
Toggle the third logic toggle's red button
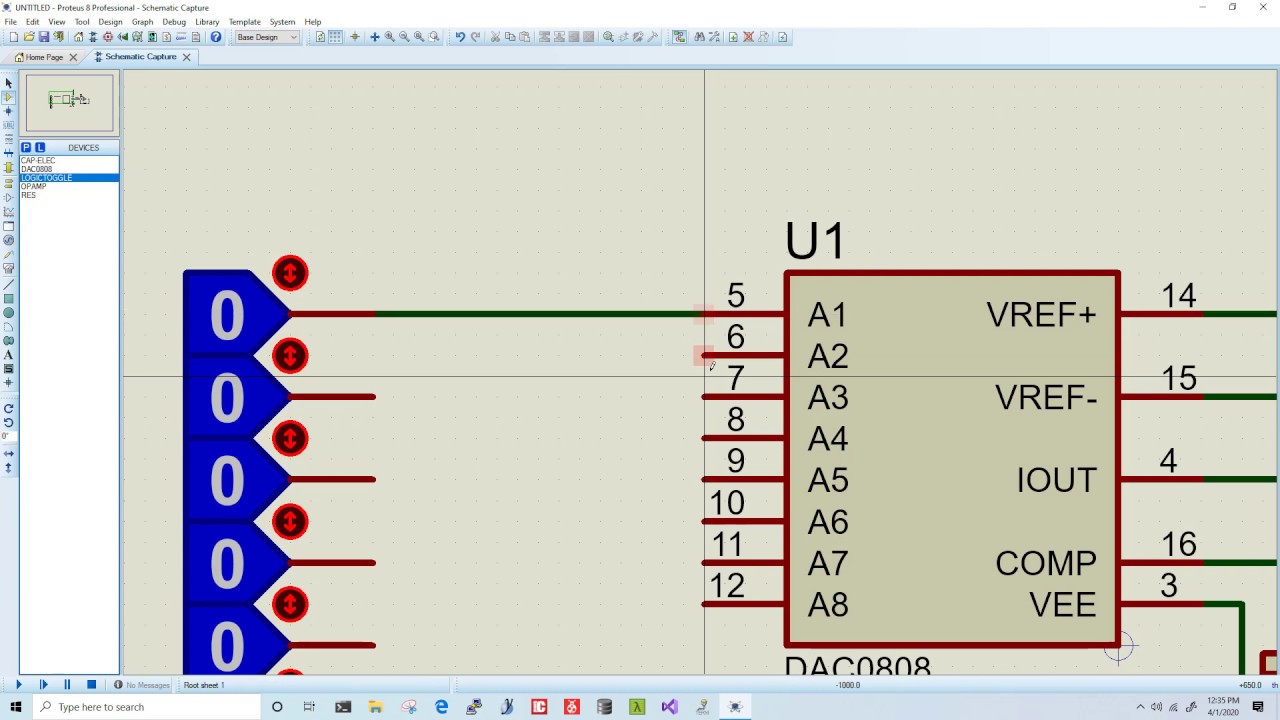[290, 439]
